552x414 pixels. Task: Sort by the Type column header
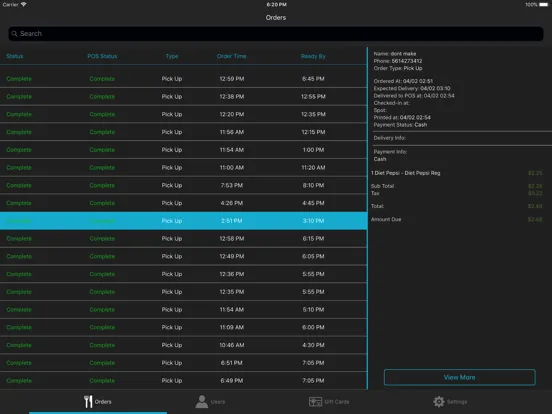(172, 56)
